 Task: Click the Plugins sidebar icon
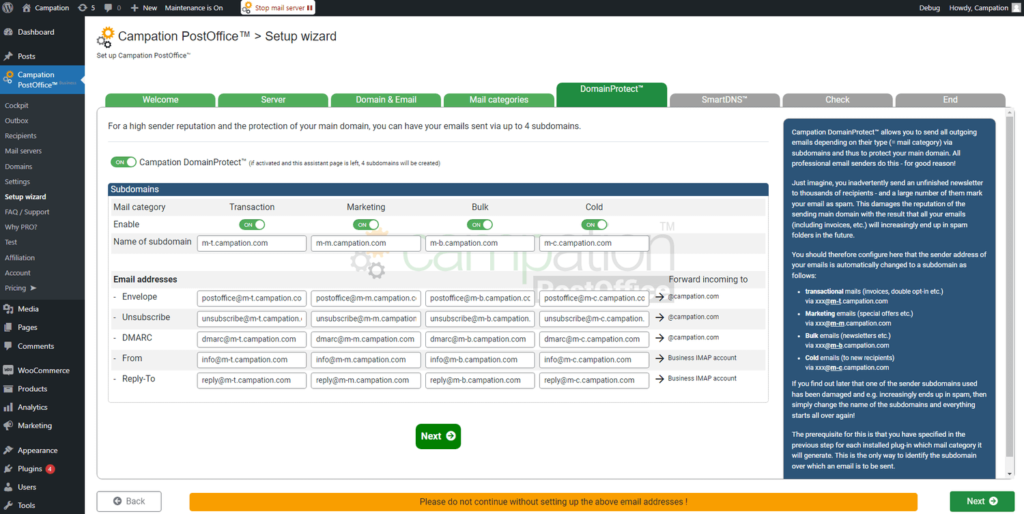point(8,469)
